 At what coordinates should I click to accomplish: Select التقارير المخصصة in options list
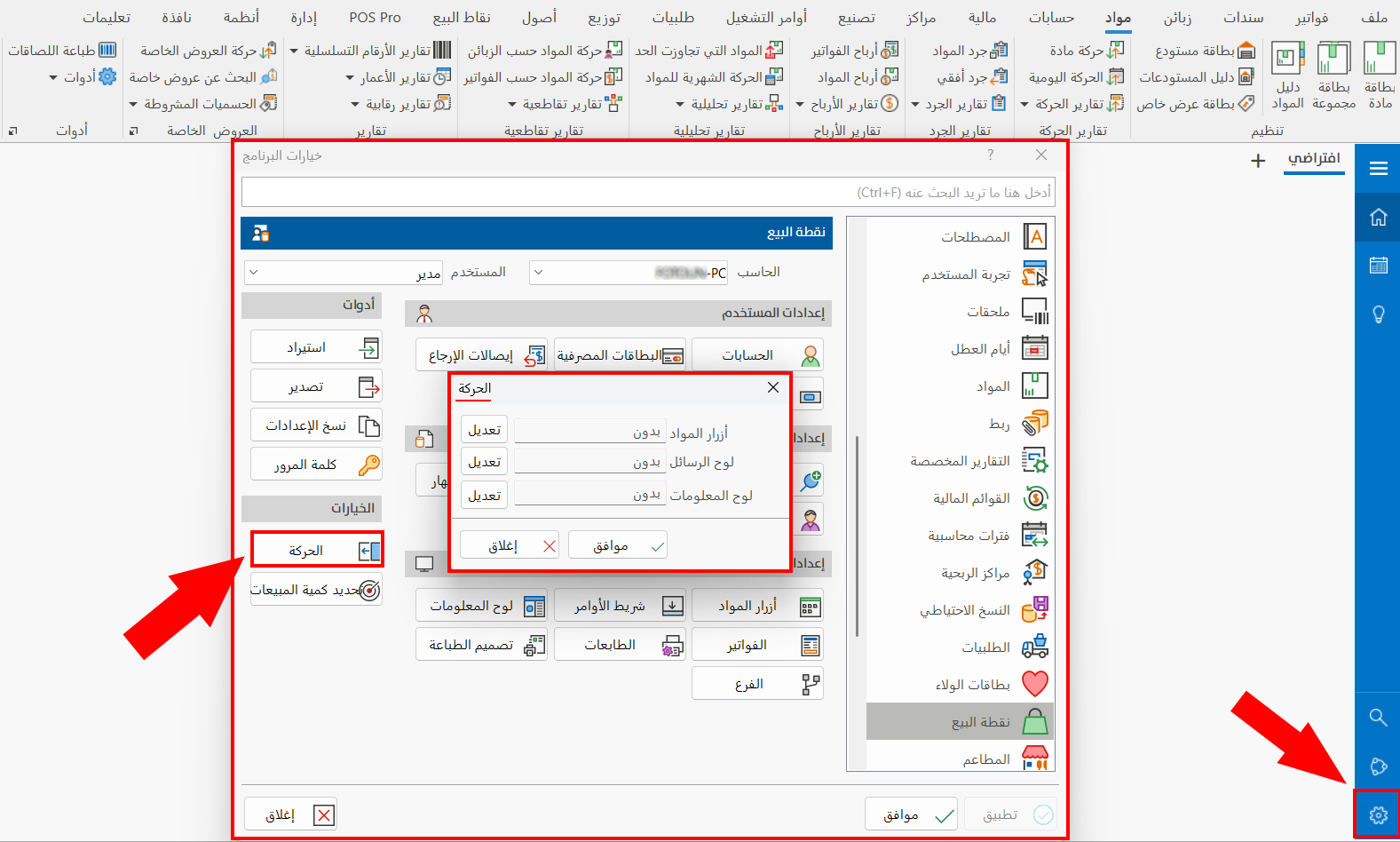click(960, 461)
